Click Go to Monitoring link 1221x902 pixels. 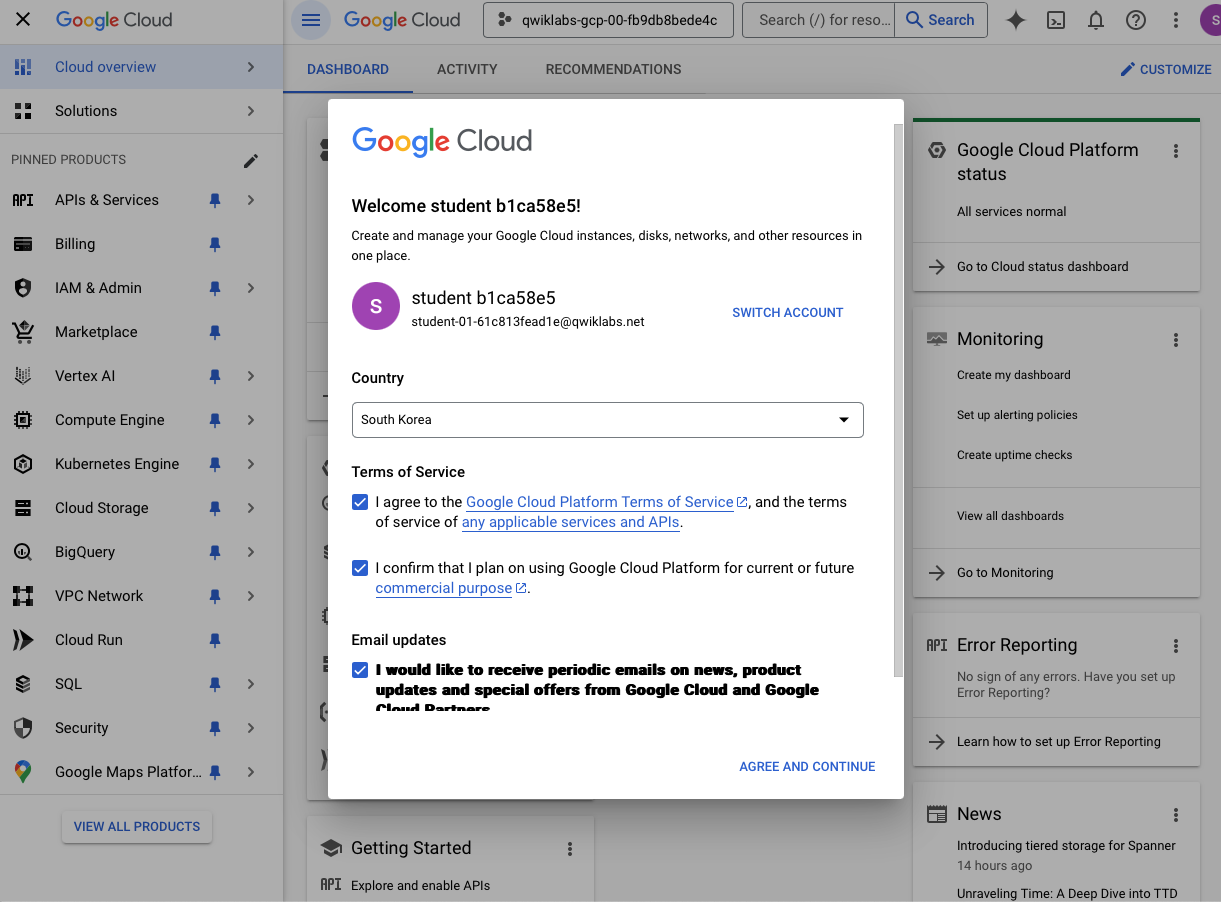(x=1005, y=573)
